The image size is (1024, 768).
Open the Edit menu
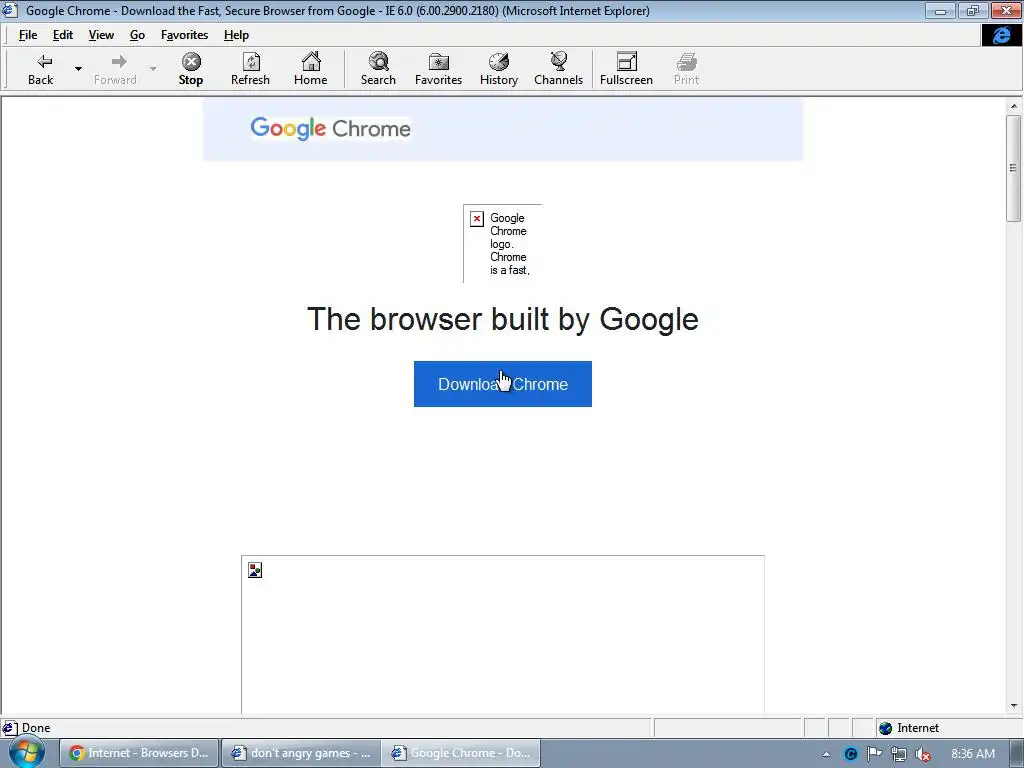pyautogui.click(x=63, y=35)
